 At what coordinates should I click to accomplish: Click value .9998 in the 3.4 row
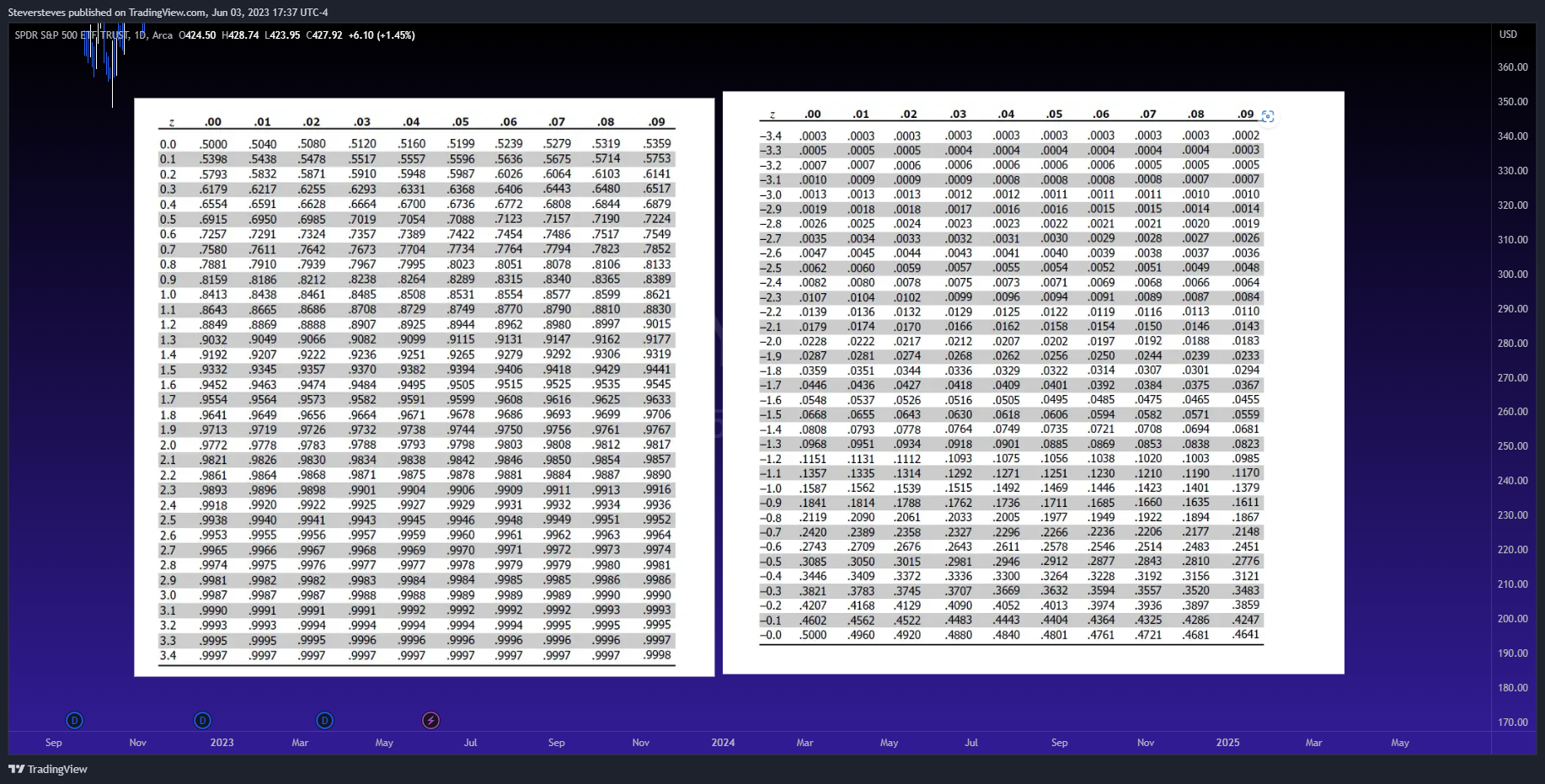tap(657, 655)
